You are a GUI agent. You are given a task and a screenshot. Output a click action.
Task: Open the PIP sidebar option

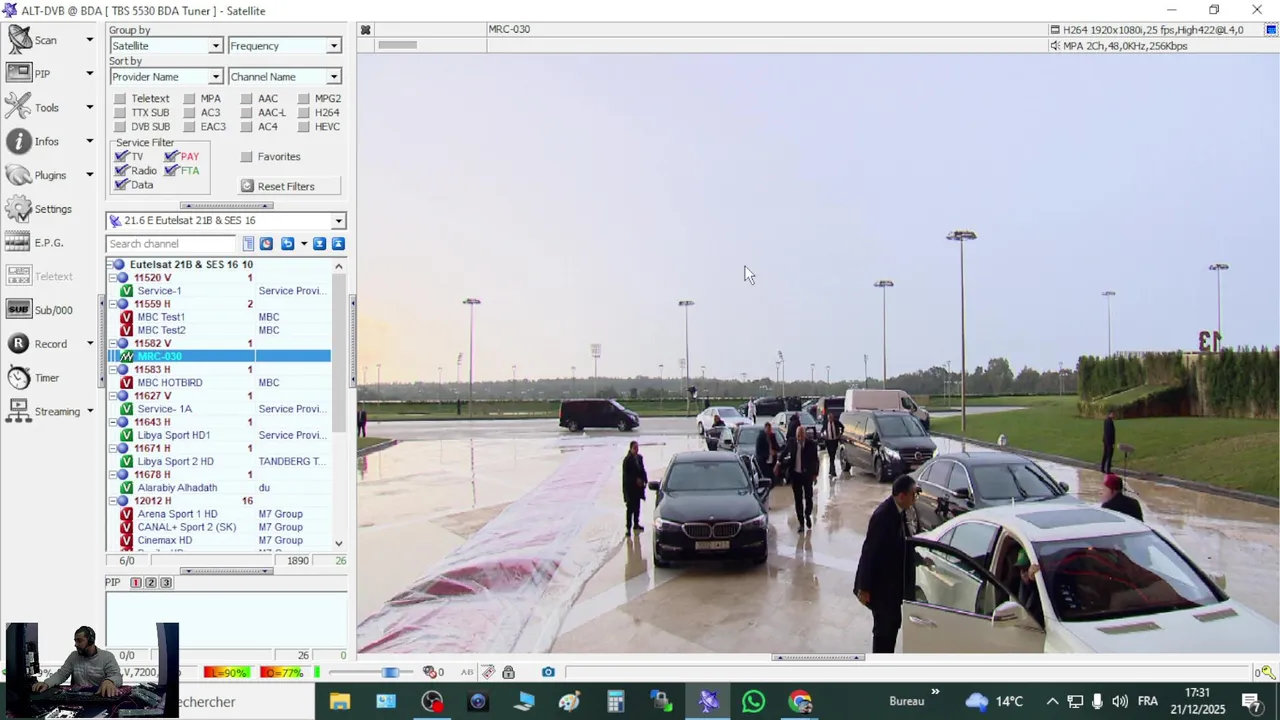tap(49, 74)
